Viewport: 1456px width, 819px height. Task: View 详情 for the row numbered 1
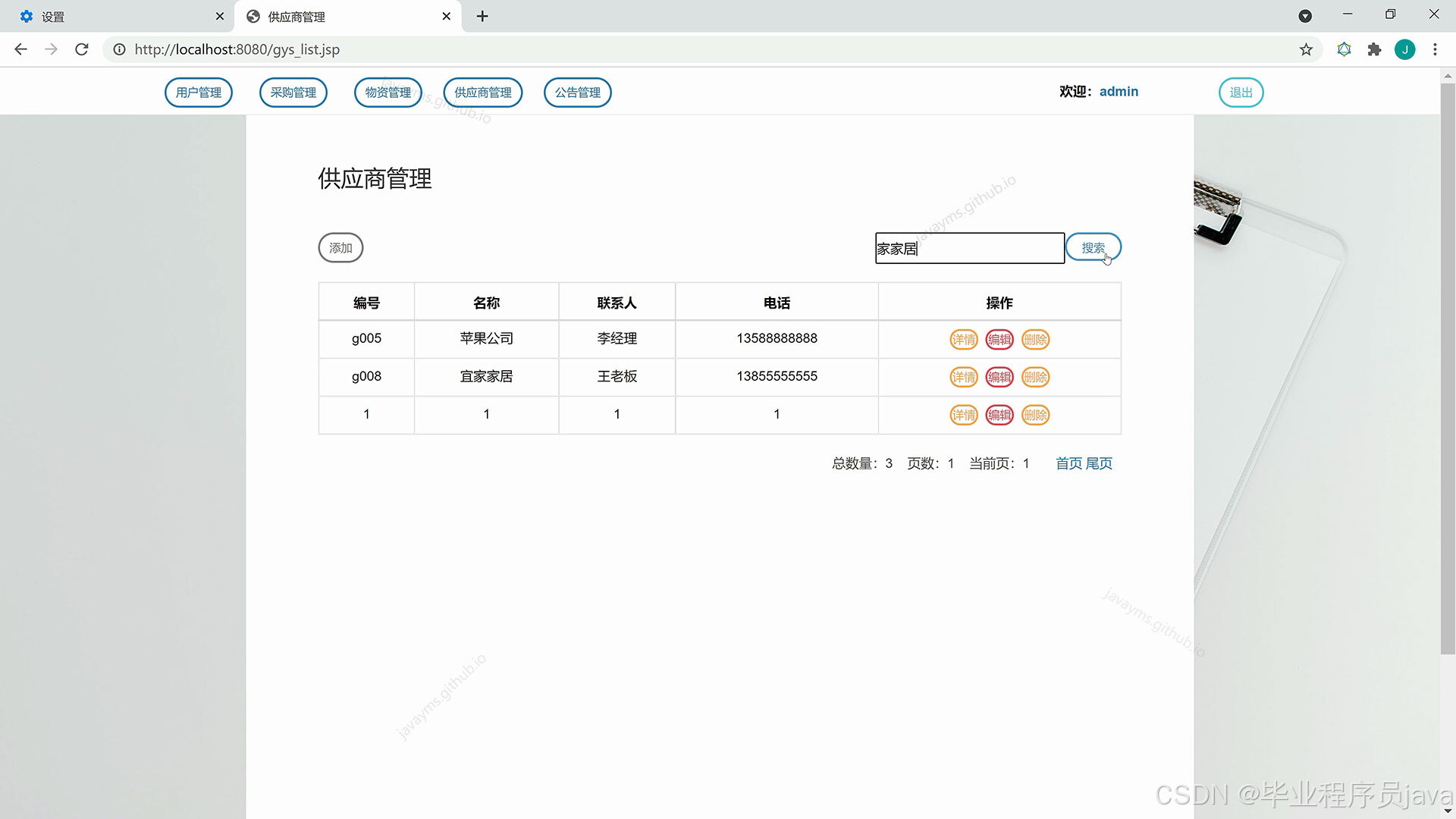964,415
